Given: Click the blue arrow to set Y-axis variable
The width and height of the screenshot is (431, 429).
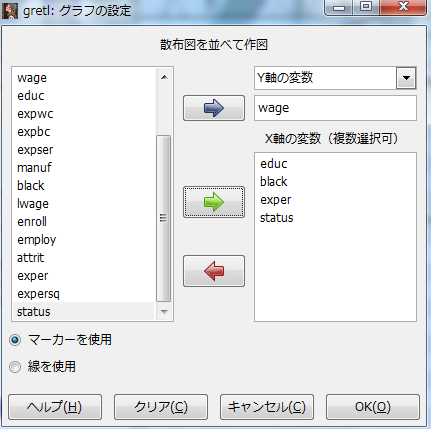Looking at the screenshot, I should [x=214, y=108].
